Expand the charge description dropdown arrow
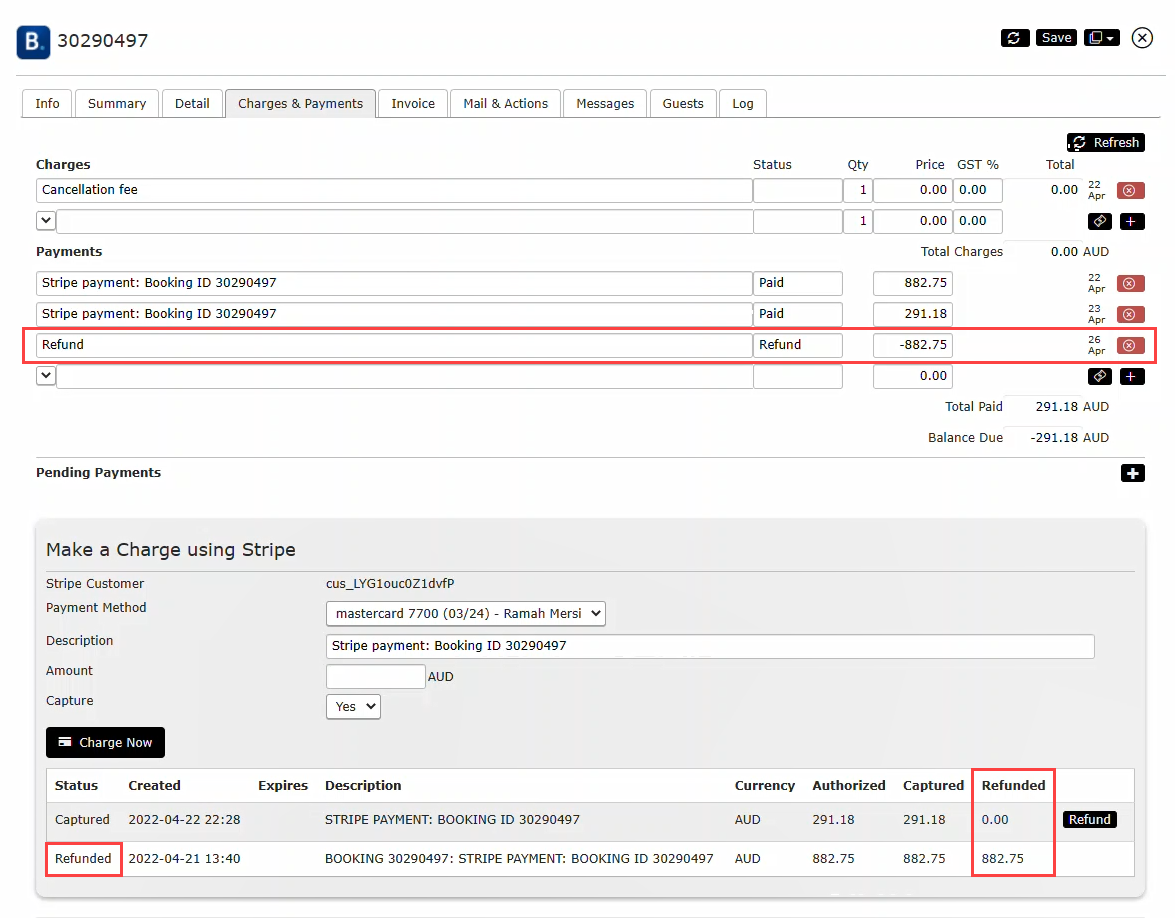 click(45, 221)
